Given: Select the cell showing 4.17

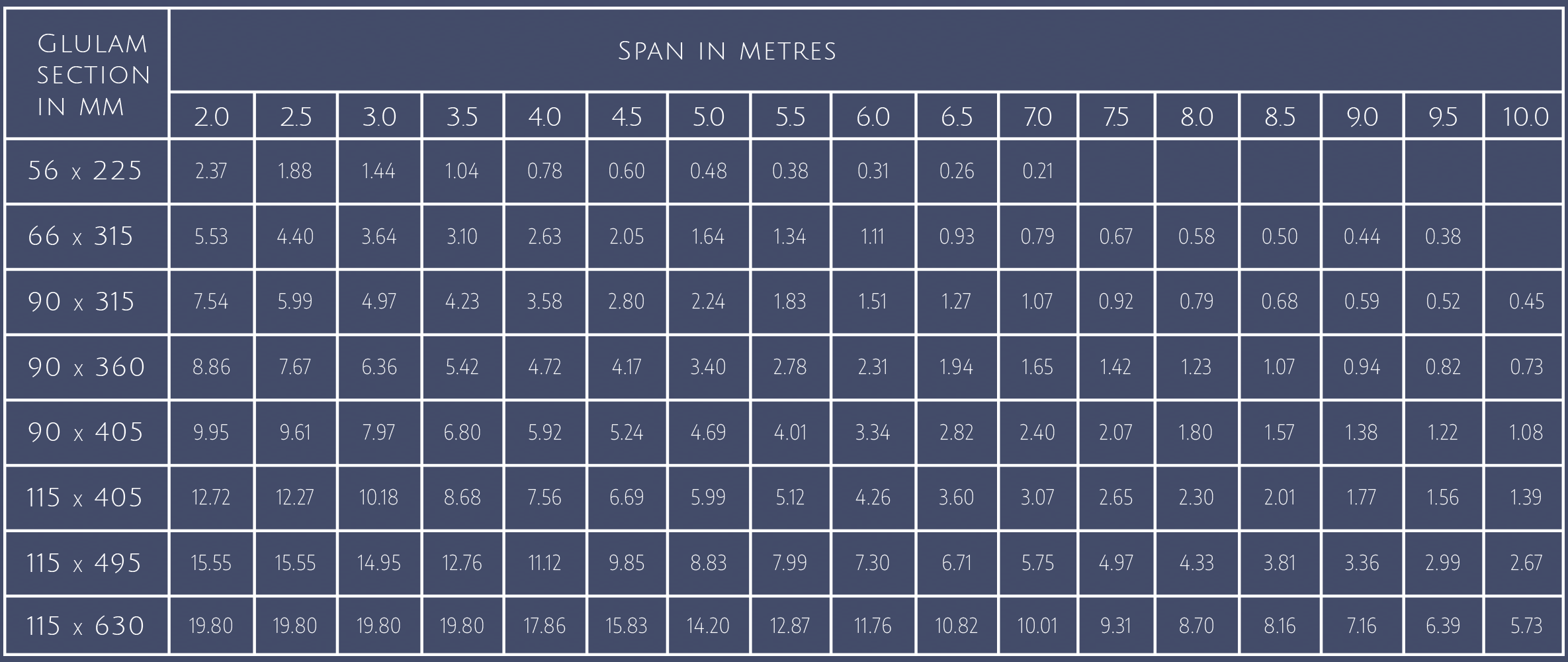Looking at the screenshot, I should coord(627,367).
